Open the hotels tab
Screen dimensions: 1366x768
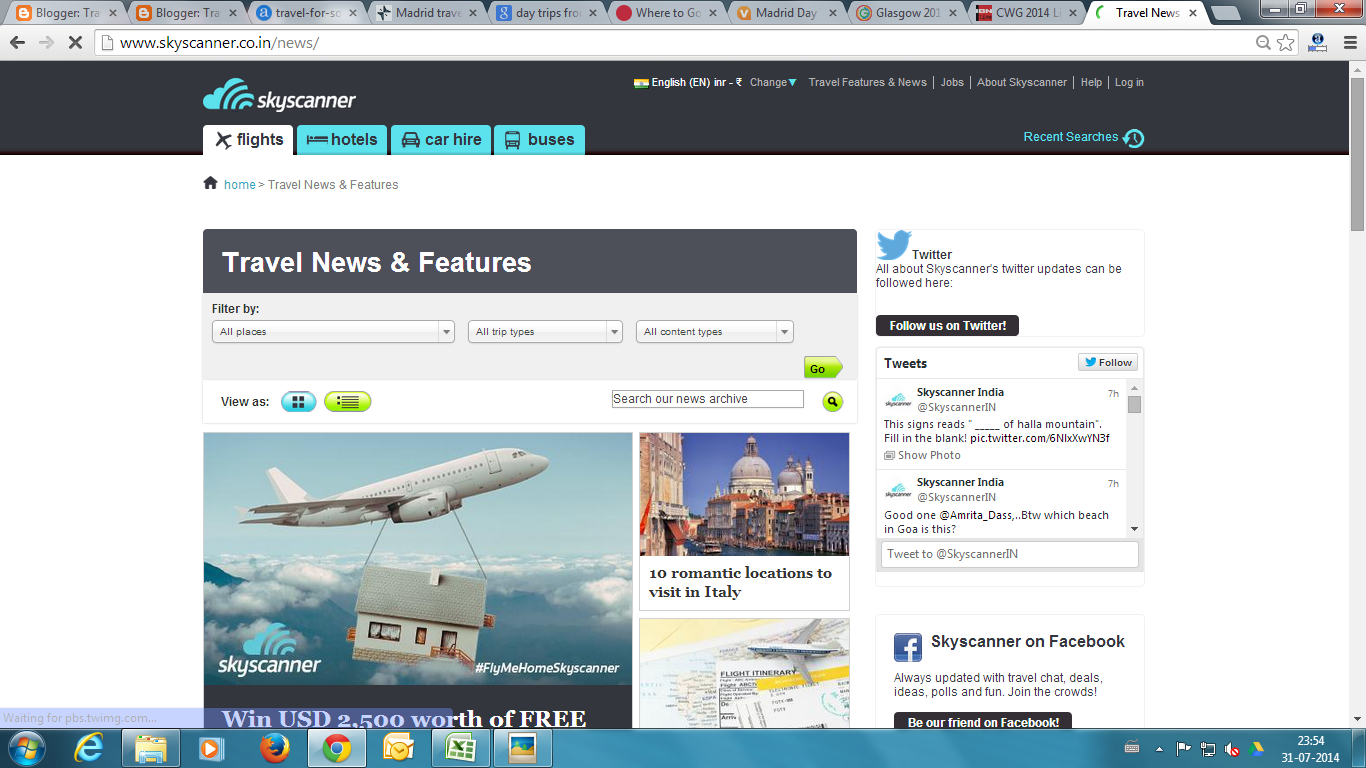click(342, 140)
